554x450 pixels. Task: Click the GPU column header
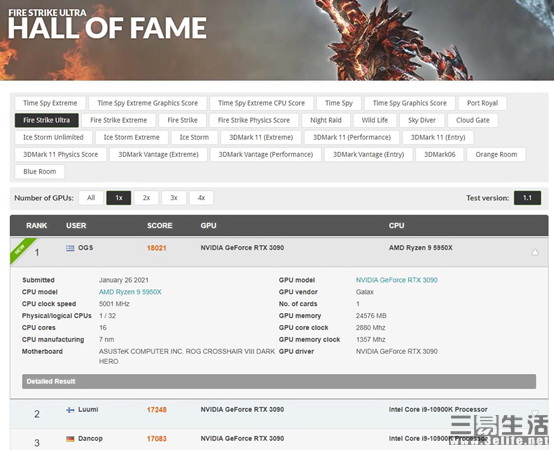[208, 225]
